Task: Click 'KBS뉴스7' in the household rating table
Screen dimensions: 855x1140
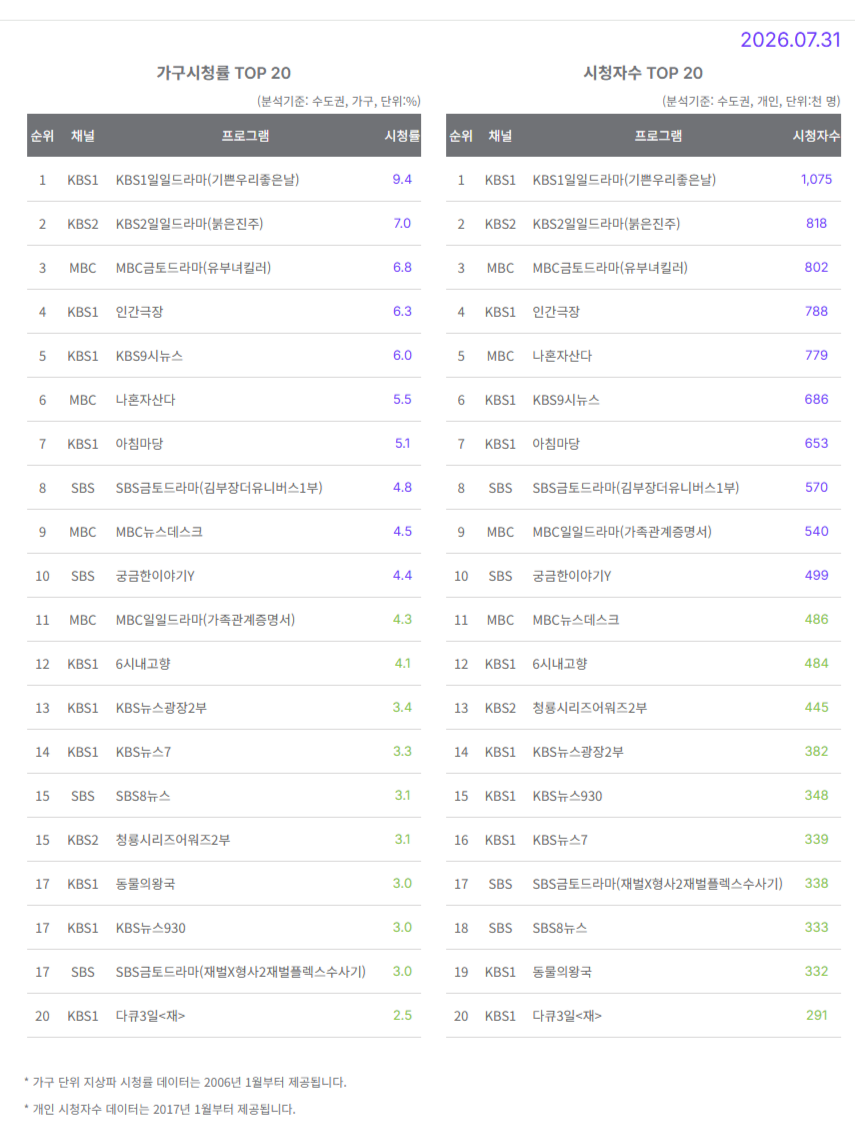Action: 143,752
